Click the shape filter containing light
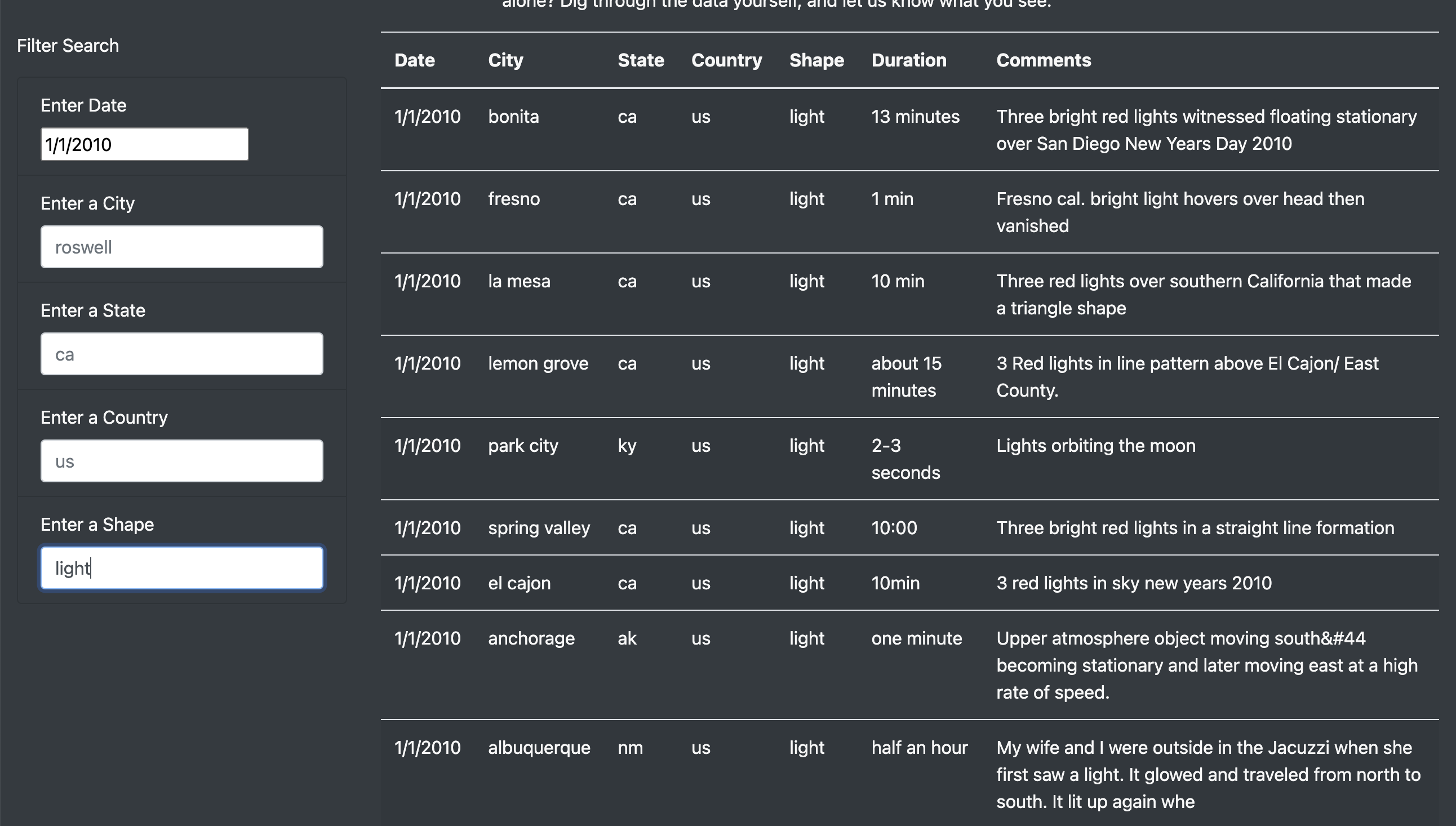Screen dimensions: 1456x826 181,567
